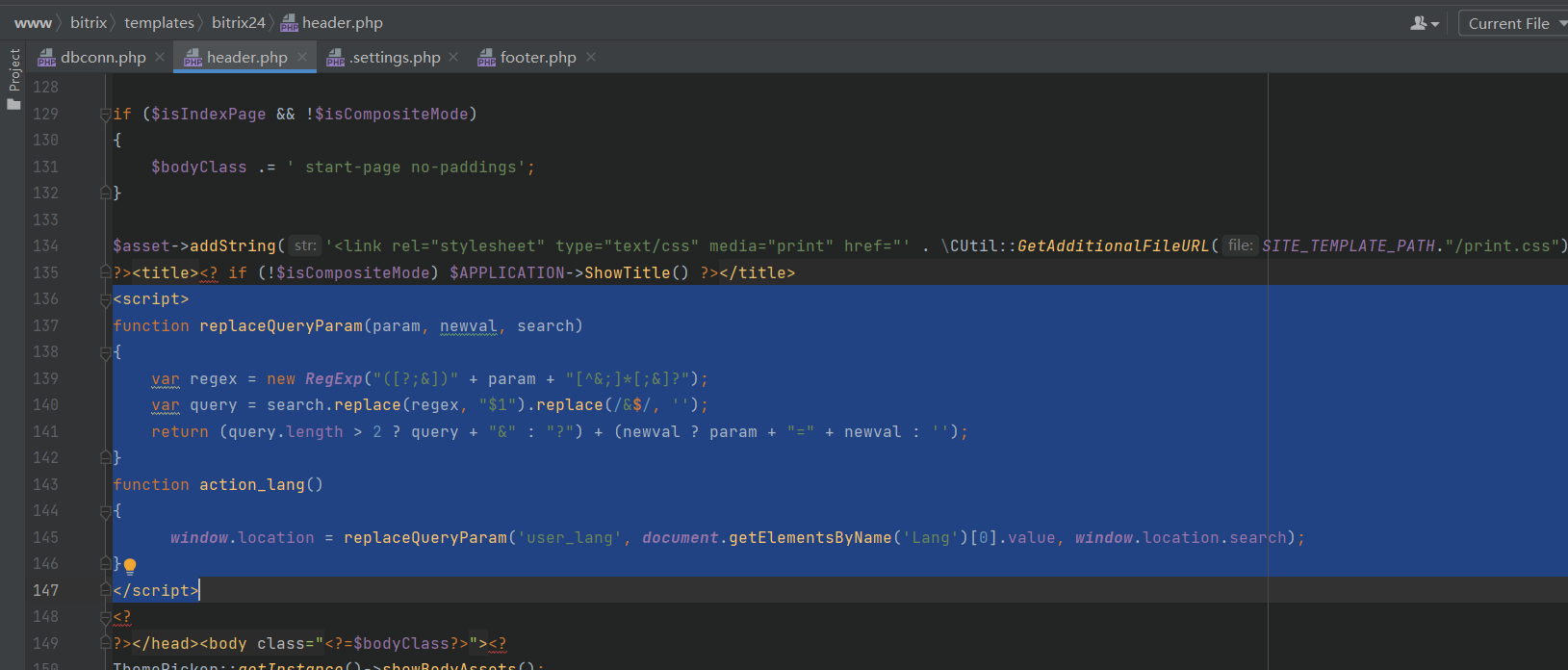This screenshot has width=1568, height=670.
Task: Close the header.php tab
Action: pyautogui.click(x=302, y=58)
